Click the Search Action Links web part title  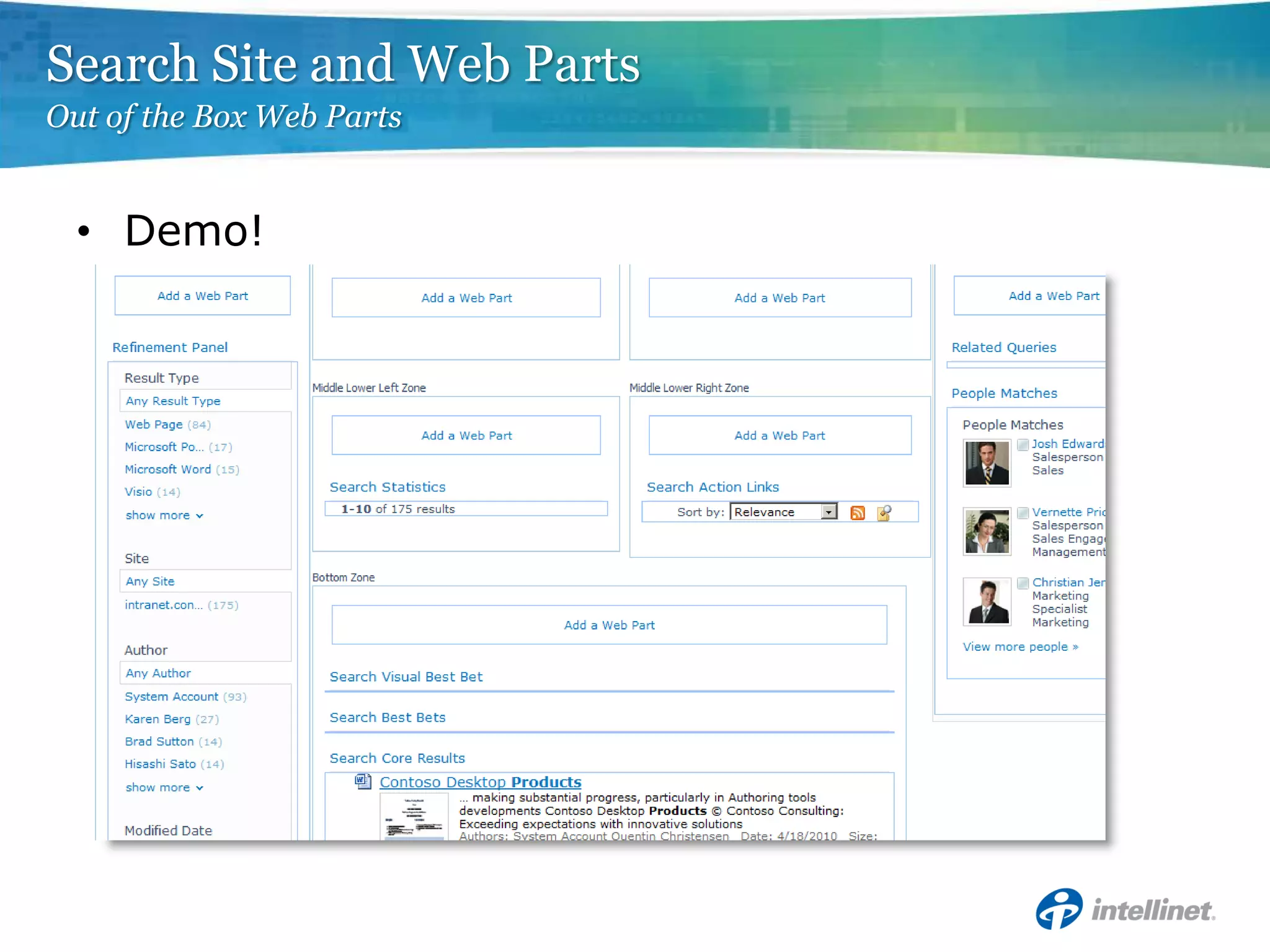point(713,487)
